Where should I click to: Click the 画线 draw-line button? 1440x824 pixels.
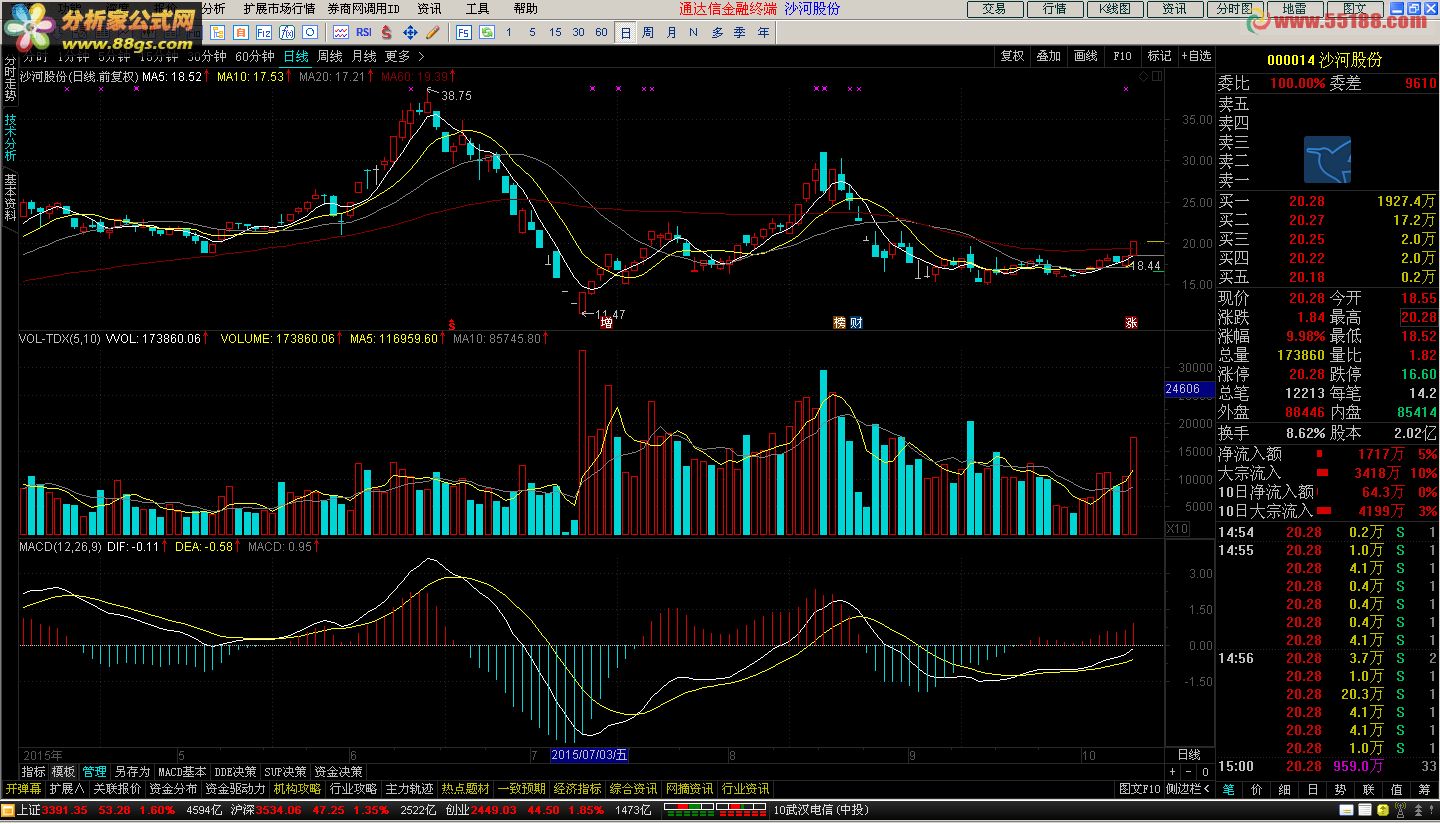pos(1085,56)
